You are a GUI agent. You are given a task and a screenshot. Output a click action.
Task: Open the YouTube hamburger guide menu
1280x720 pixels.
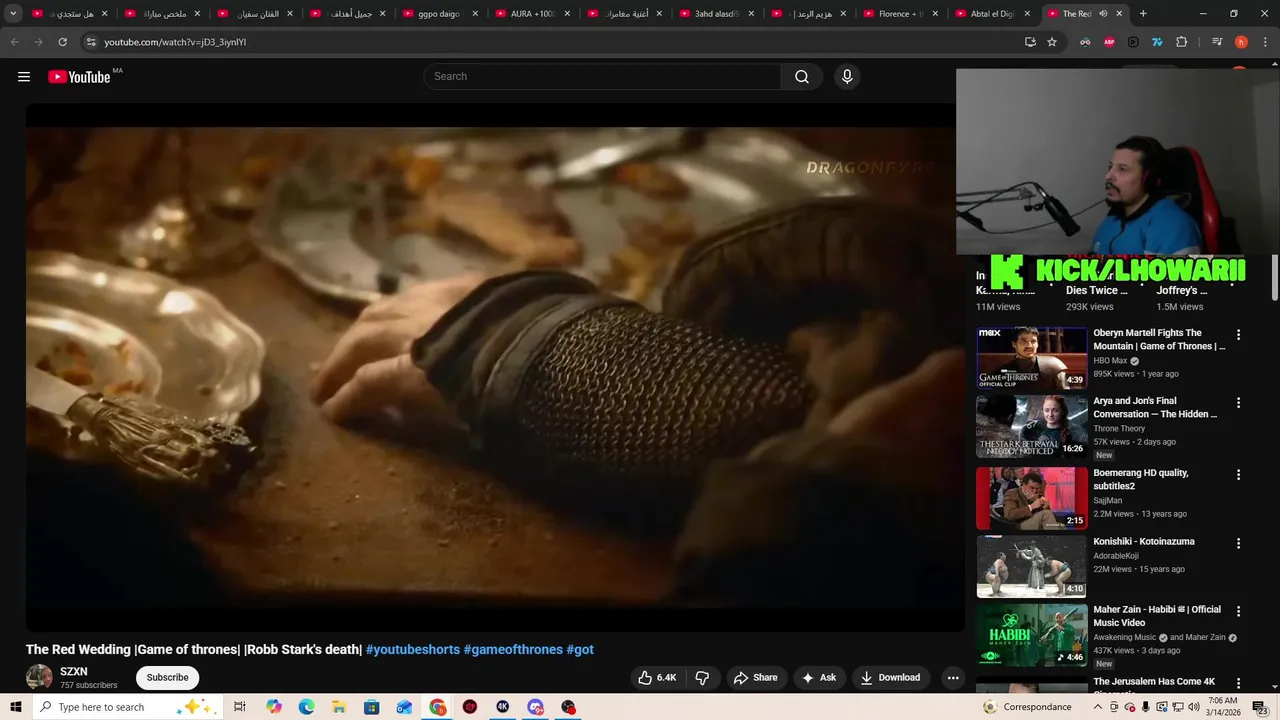pos(24,77)
